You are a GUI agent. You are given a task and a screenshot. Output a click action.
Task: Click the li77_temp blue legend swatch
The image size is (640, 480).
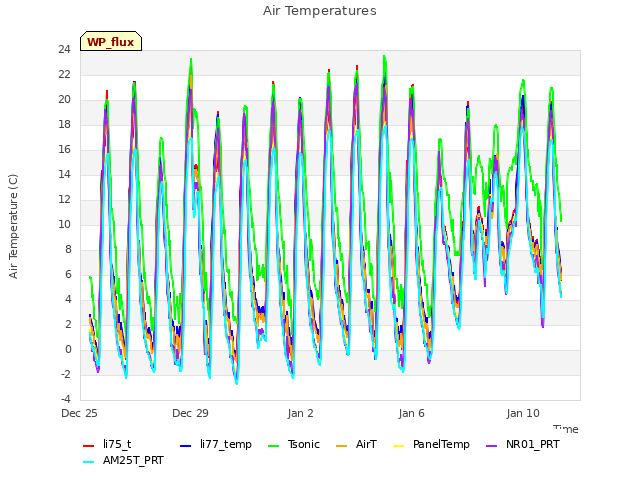pyautogui.click(x=185, y=446)
